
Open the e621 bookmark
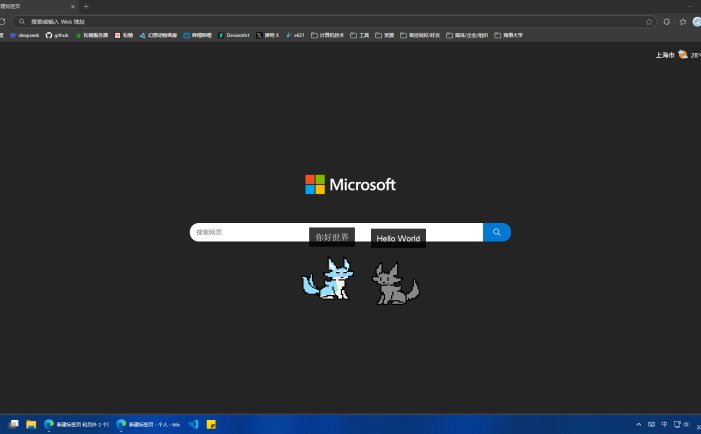(x=295, y=35)
